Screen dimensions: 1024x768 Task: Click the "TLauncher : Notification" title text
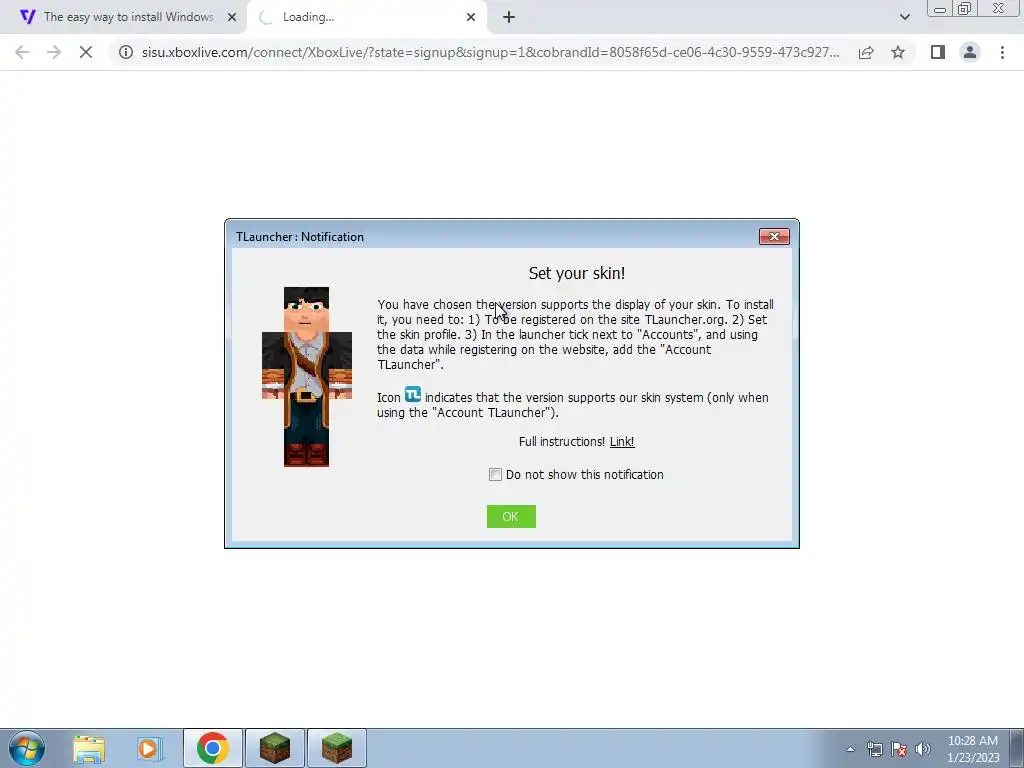coord(300,237)
